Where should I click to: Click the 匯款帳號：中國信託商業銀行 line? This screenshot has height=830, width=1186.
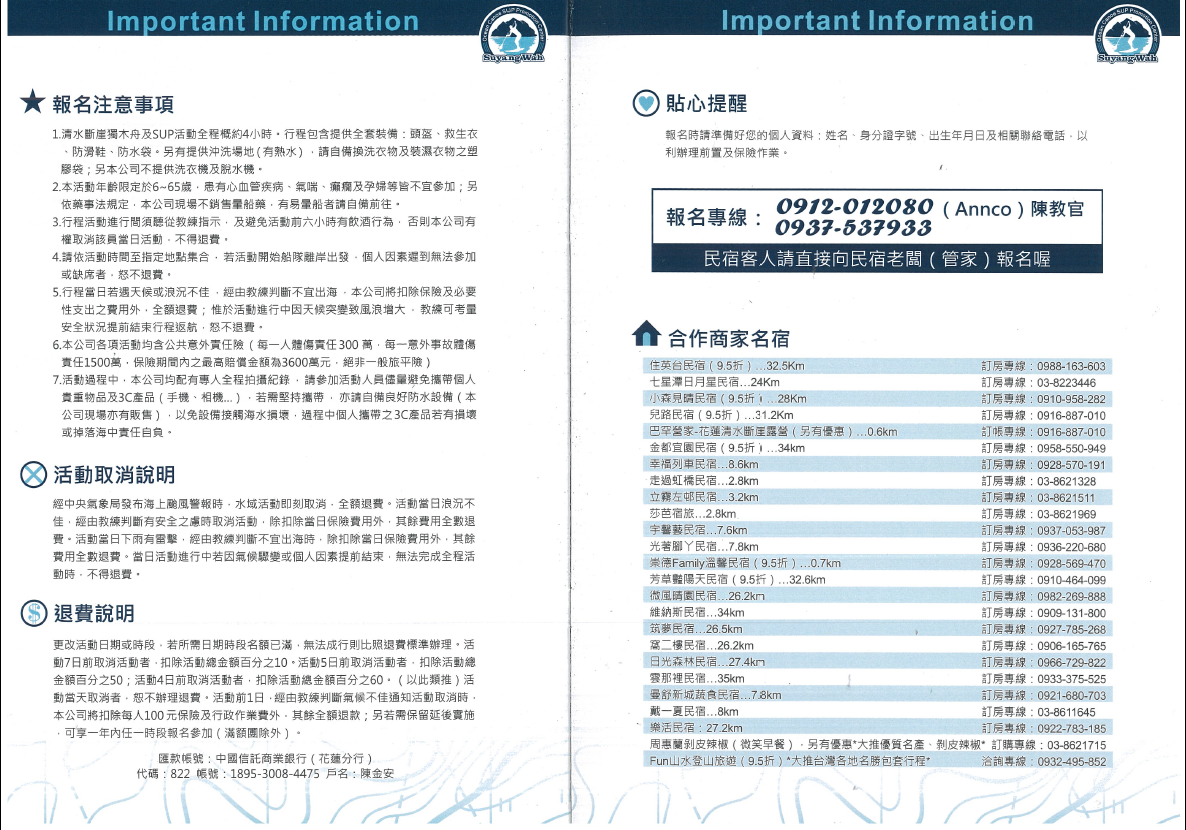265,758
